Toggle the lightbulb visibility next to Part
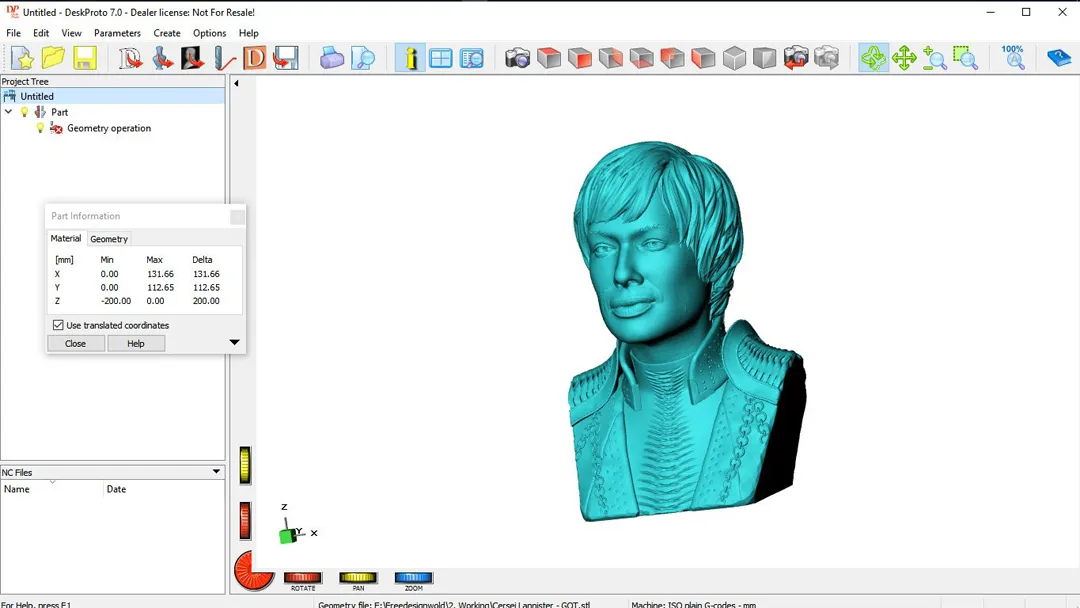1080x608 pixels. click(x=25, y=112)
